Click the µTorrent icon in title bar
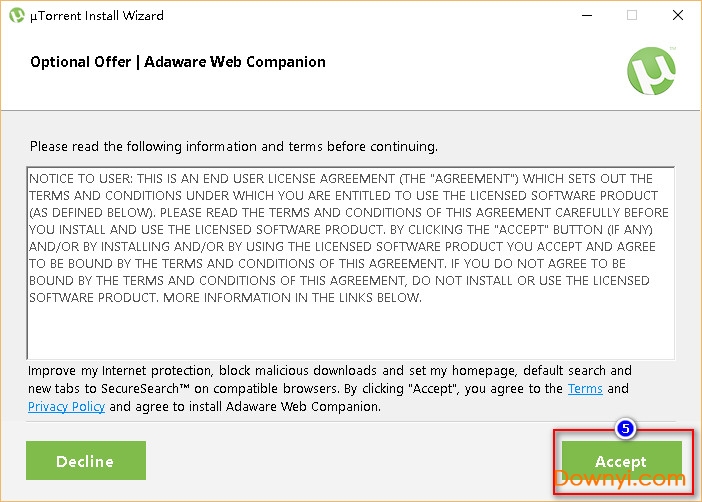The image size is (702, 502). 16,16
